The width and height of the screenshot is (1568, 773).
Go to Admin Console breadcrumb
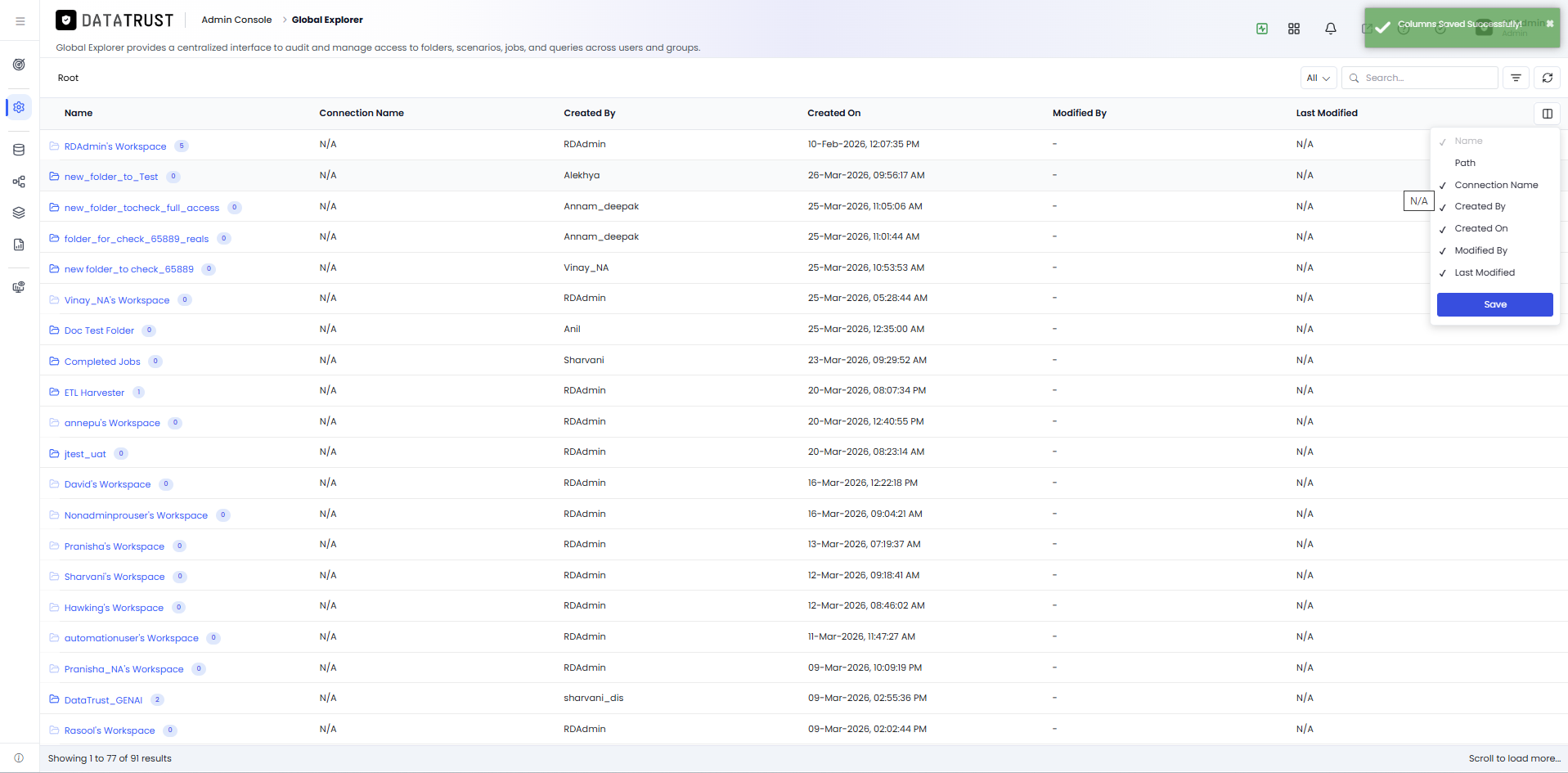[236, 20]
